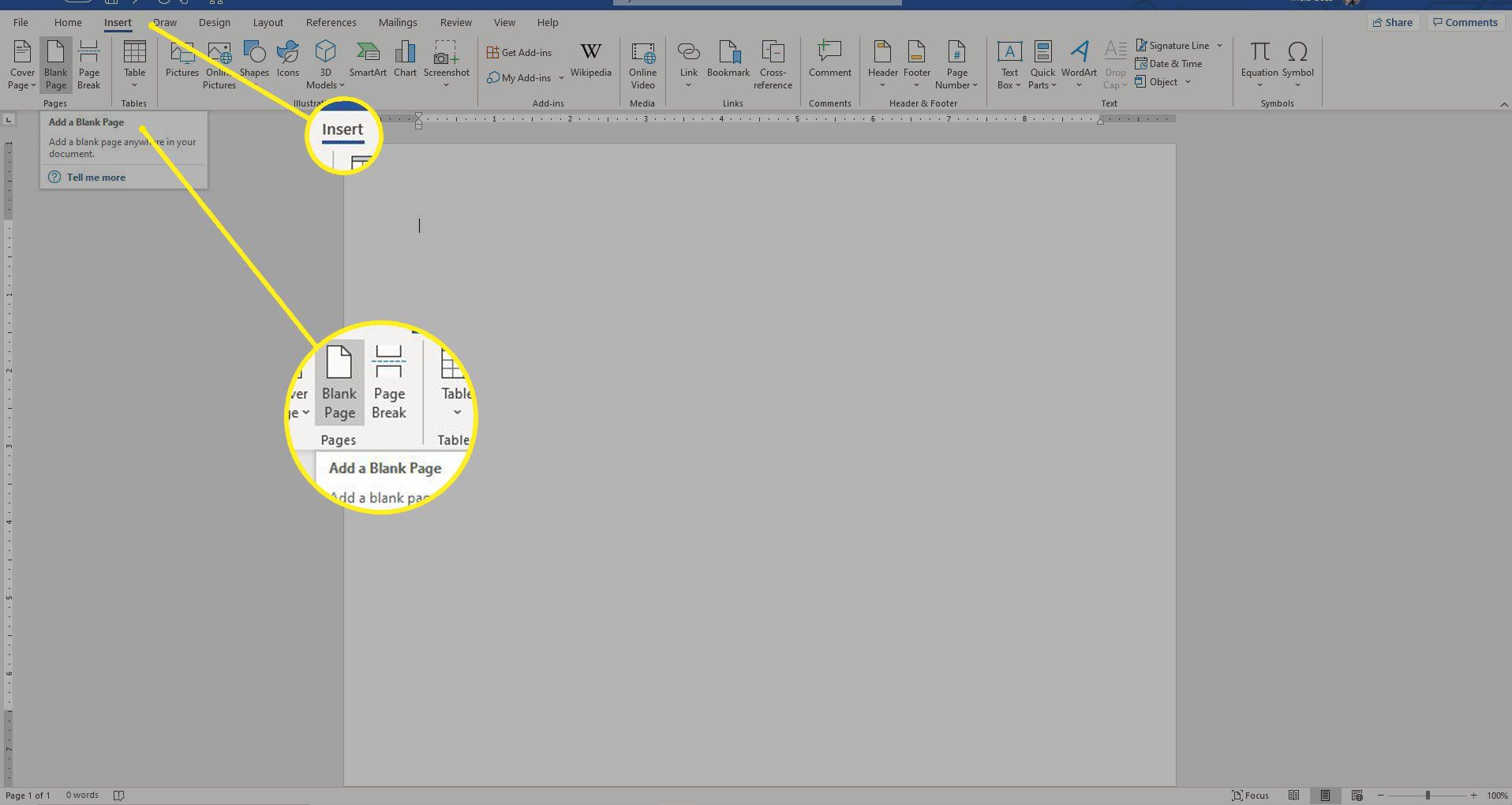Click the Tell me more link

coord(96,178)
